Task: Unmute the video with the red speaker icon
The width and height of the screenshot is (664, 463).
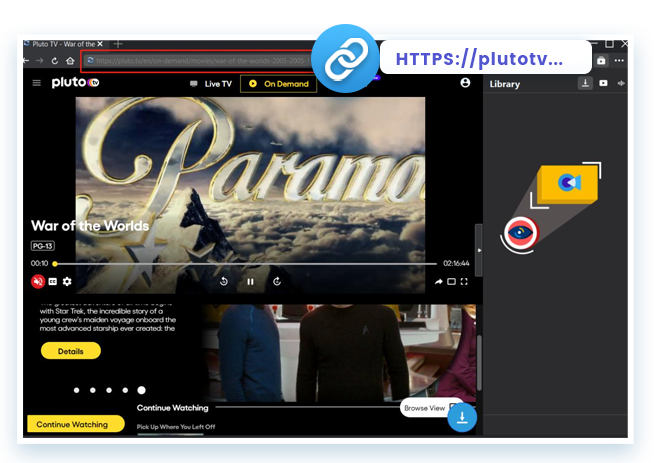Action: click(x=38, y=281)
